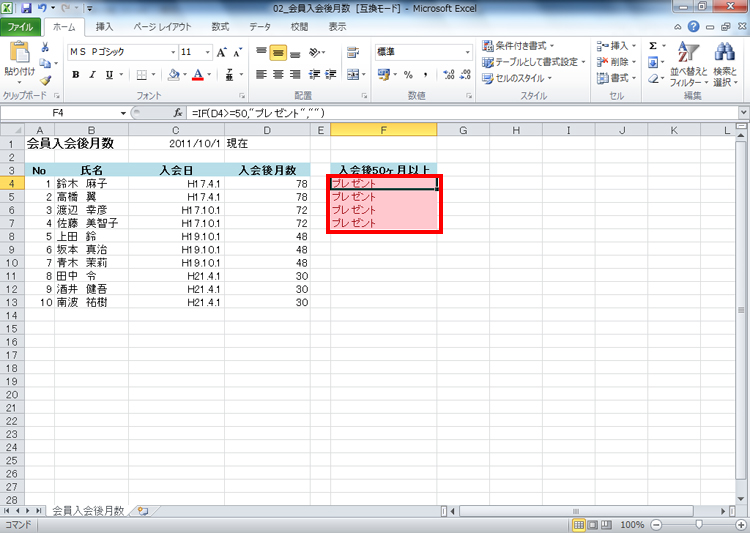Open 条件付き書式 menu
The height and width of the screenshot is (533, 750).
coord(518,46)
